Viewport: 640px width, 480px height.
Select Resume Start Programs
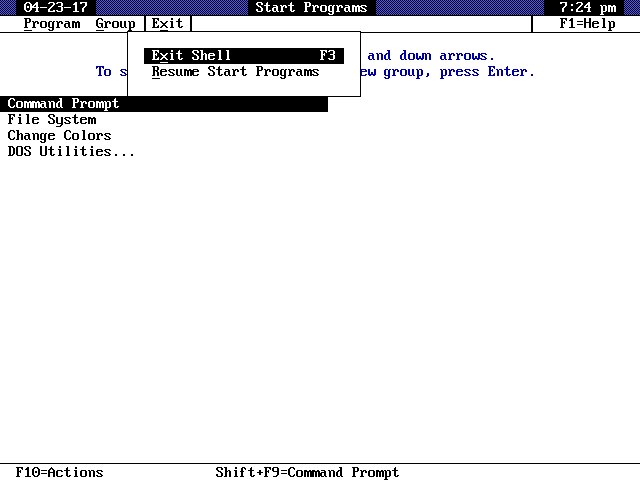pos(235,72)
